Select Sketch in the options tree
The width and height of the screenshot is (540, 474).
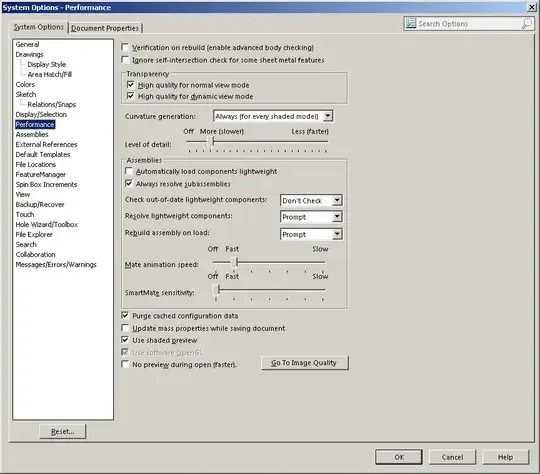26,94
